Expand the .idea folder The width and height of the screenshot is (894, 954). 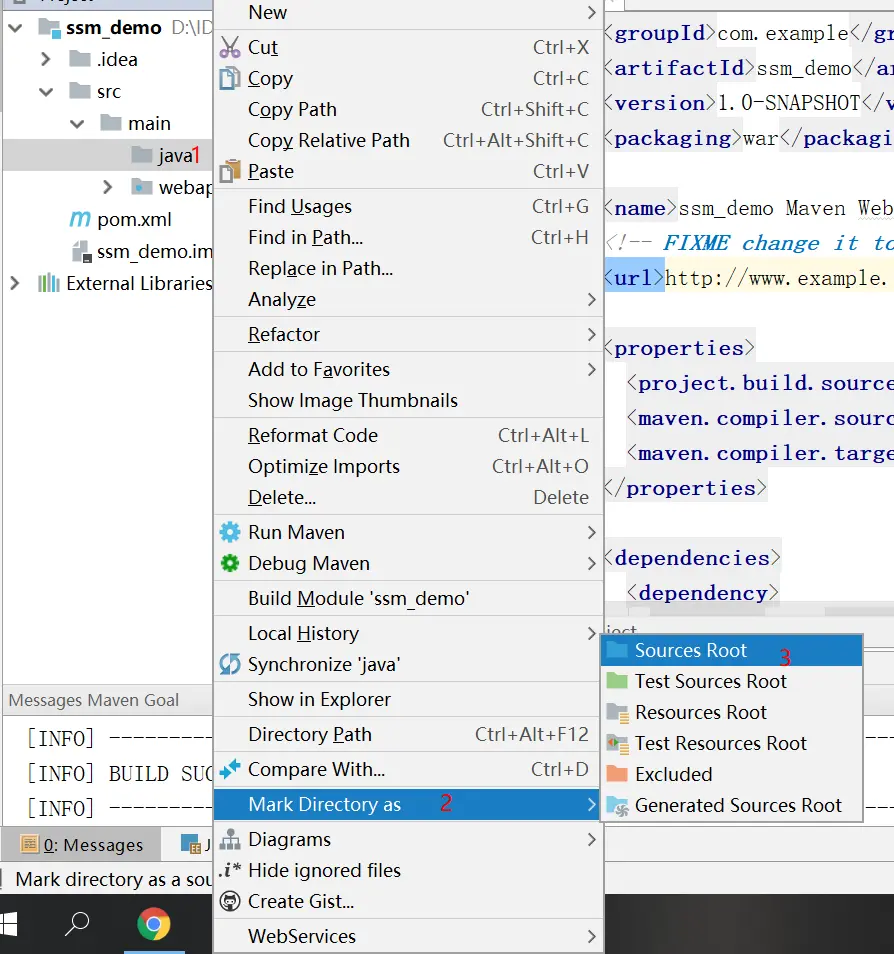46,59
